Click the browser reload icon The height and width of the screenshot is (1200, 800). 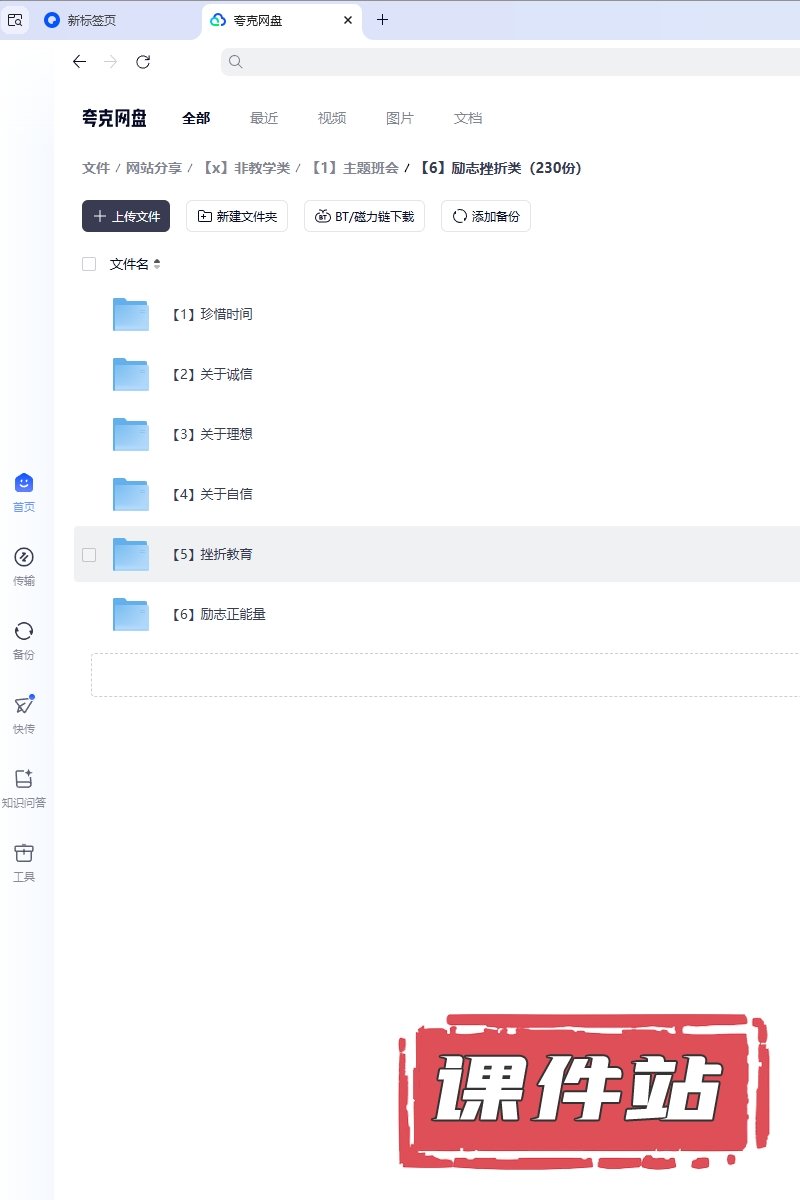pyautogui.click(x=143, y=62)
